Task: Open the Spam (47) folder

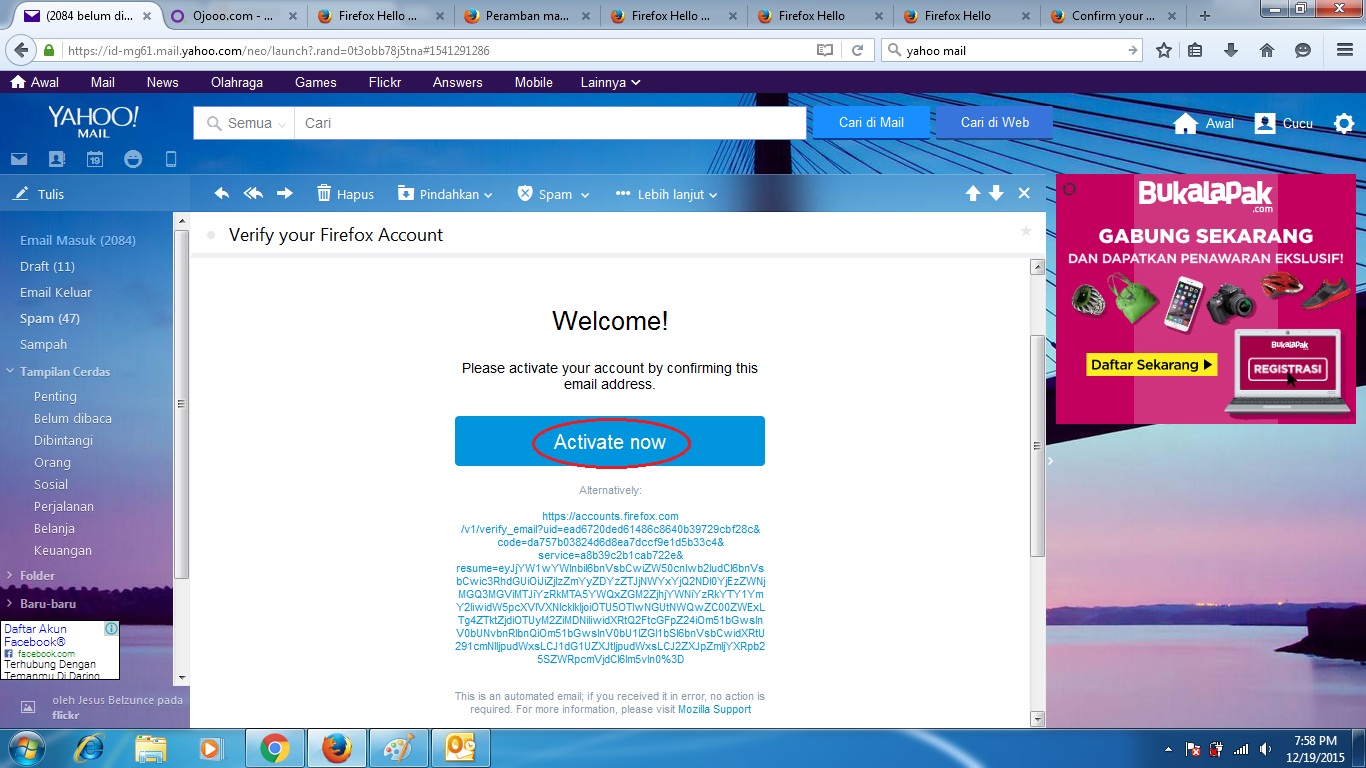Action: 50,318
